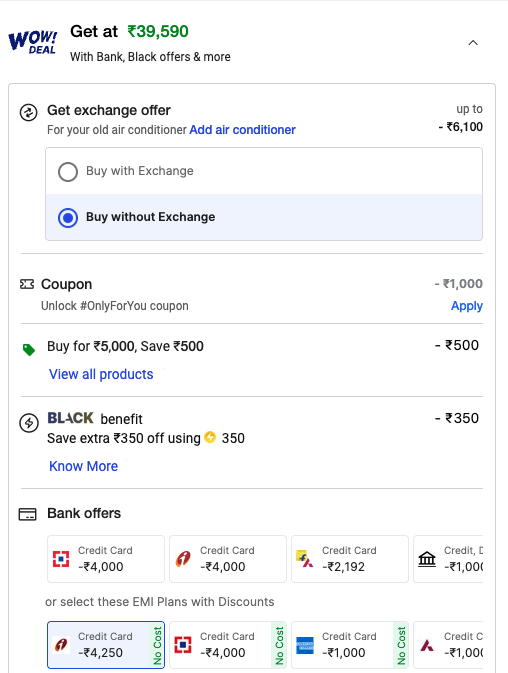This screenshot has width=508, height=673.
Task: Choose Flipkart Axis card -₹2,192 offer
Action: click(350, 559)
